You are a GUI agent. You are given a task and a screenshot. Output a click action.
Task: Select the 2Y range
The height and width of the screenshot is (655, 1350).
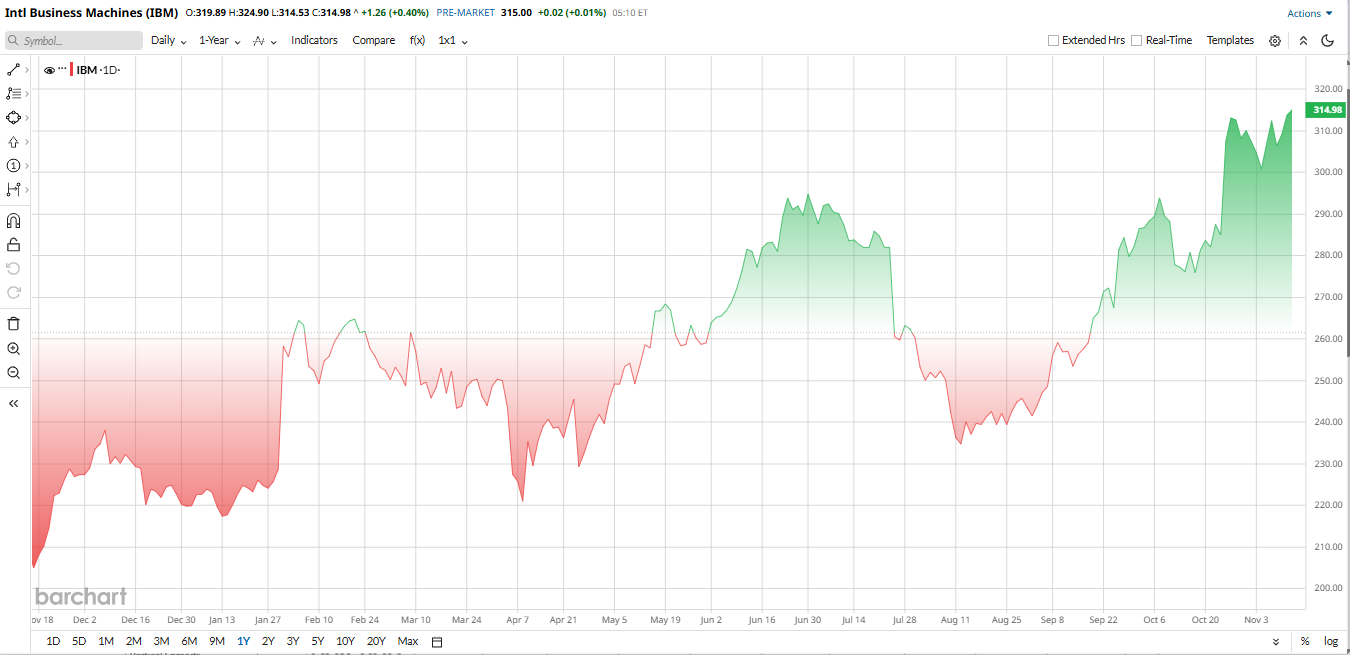click(x=268, y=642)
